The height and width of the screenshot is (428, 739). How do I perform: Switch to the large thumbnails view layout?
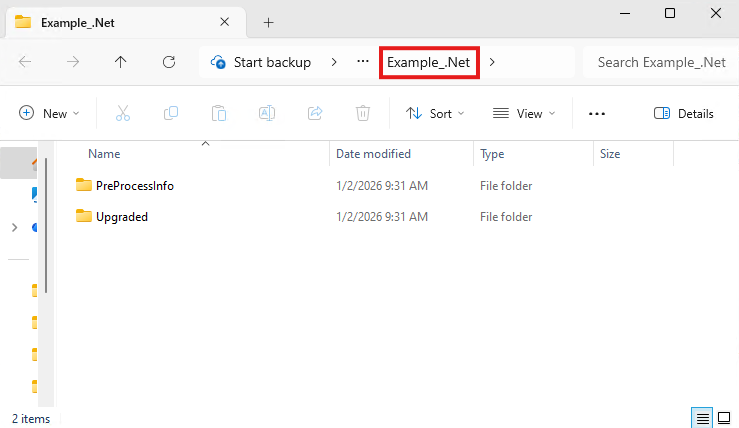pyautogui.click(x=724, y=417)
